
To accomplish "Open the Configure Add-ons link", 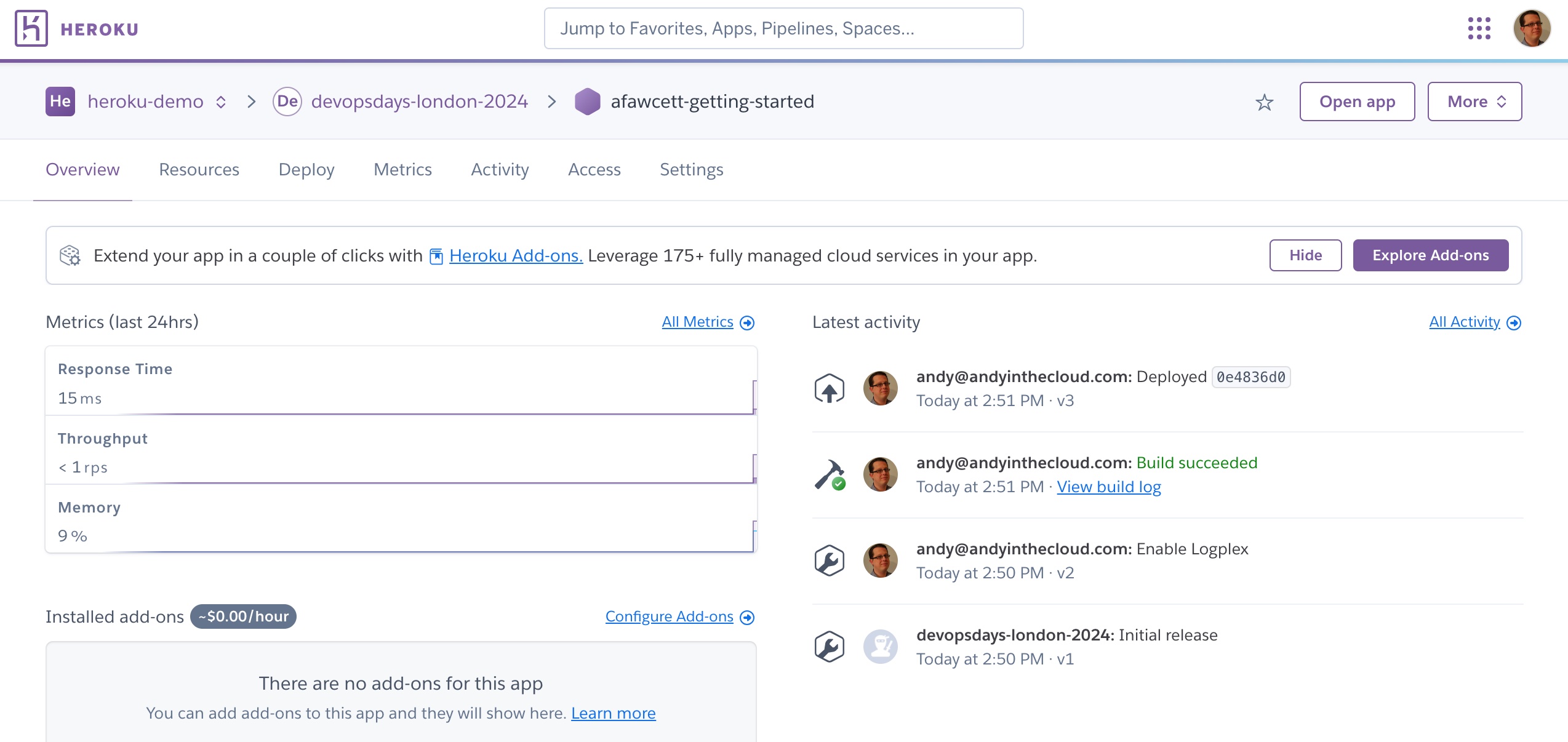I will [x=669, y=616].
